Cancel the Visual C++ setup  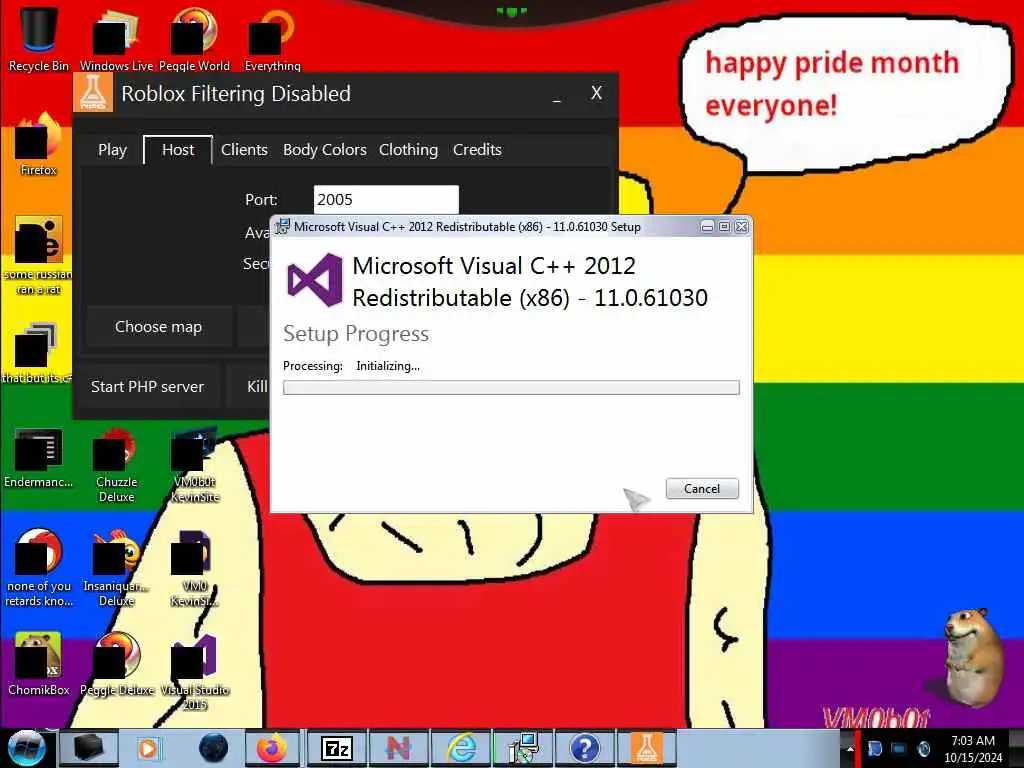[x=702, y=488]
